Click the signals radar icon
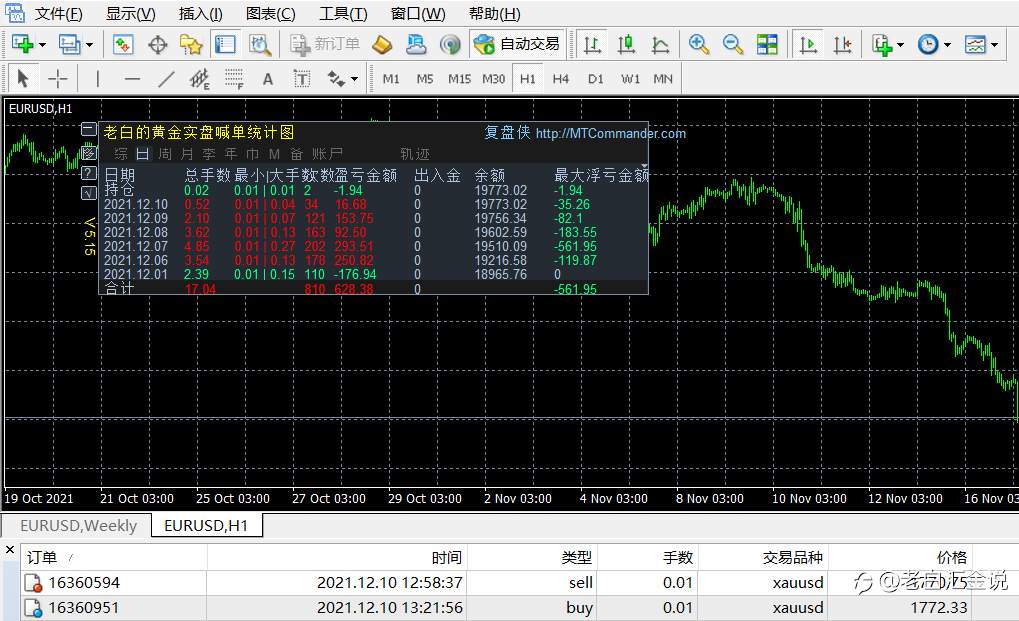Image resolution: width=1019 pixels, height=621 pixels. click(x=450, y=44)
